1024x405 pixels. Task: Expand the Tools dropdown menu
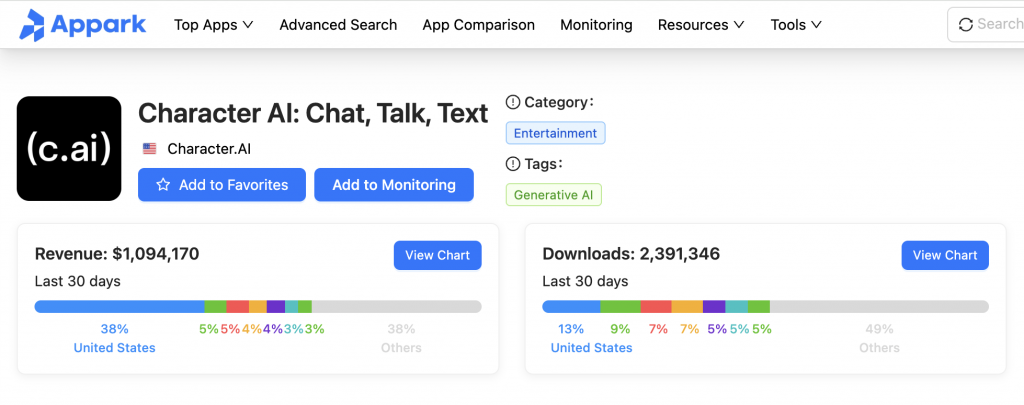(796, 25)
